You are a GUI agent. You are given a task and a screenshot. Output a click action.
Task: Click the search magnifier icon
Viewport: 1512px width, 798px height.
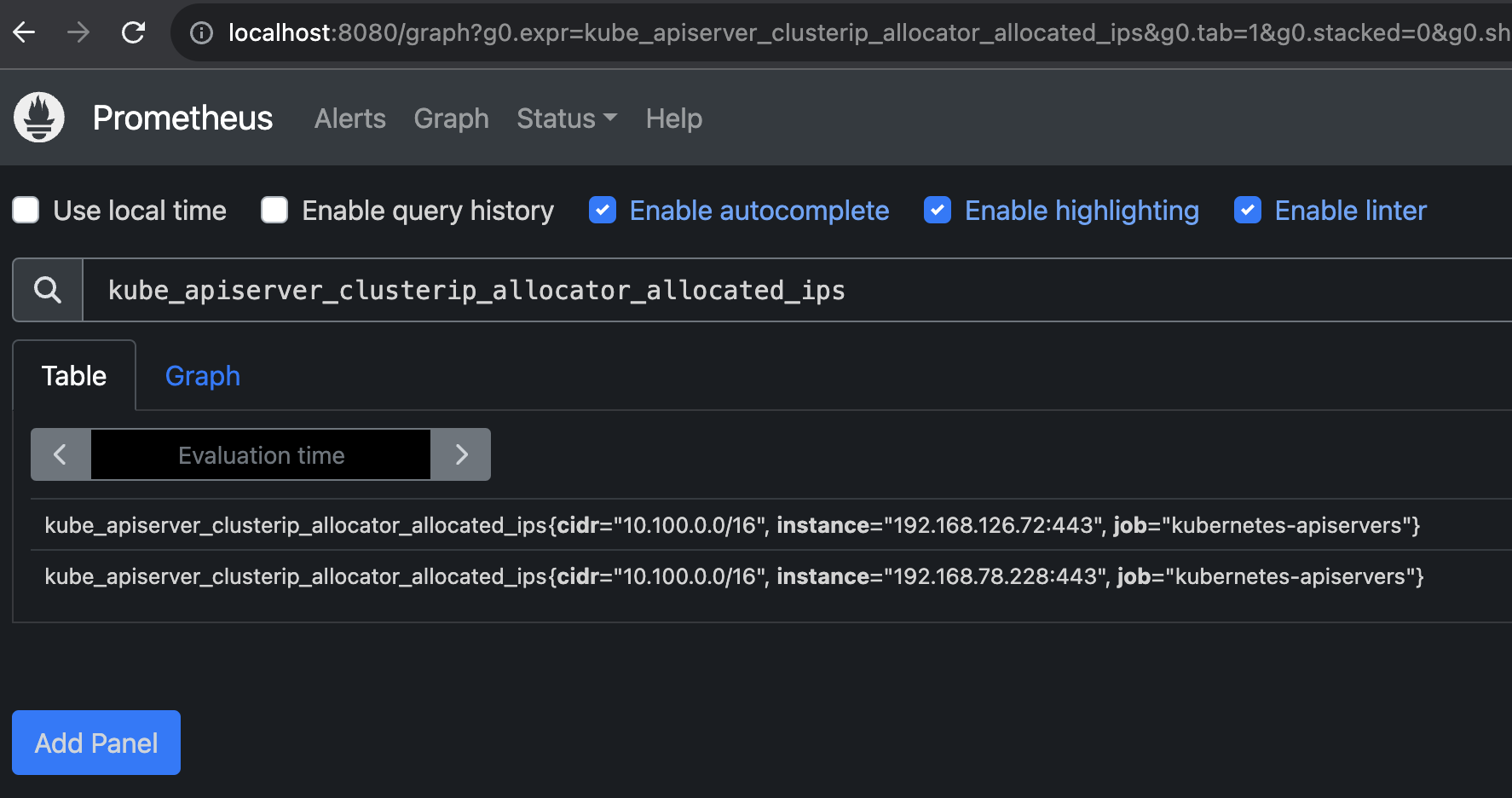[x=48, y=290]
